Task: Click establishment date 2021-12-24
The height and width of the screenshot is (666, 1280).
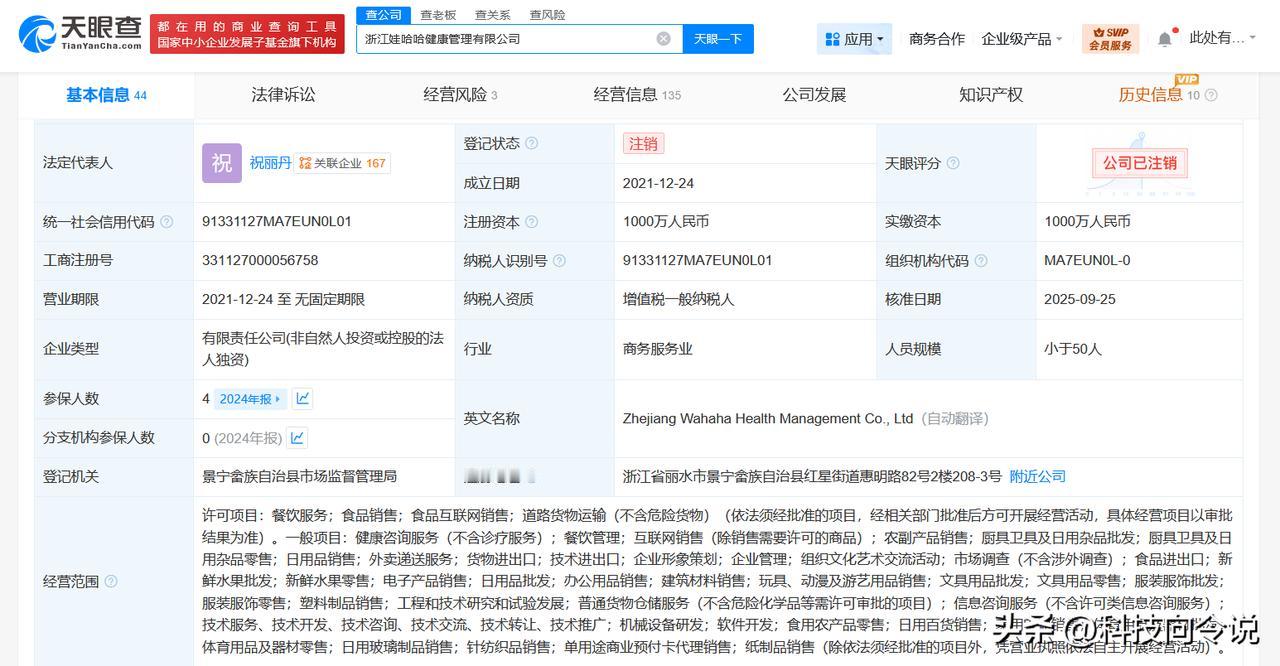Action: (x=658, y=183)
